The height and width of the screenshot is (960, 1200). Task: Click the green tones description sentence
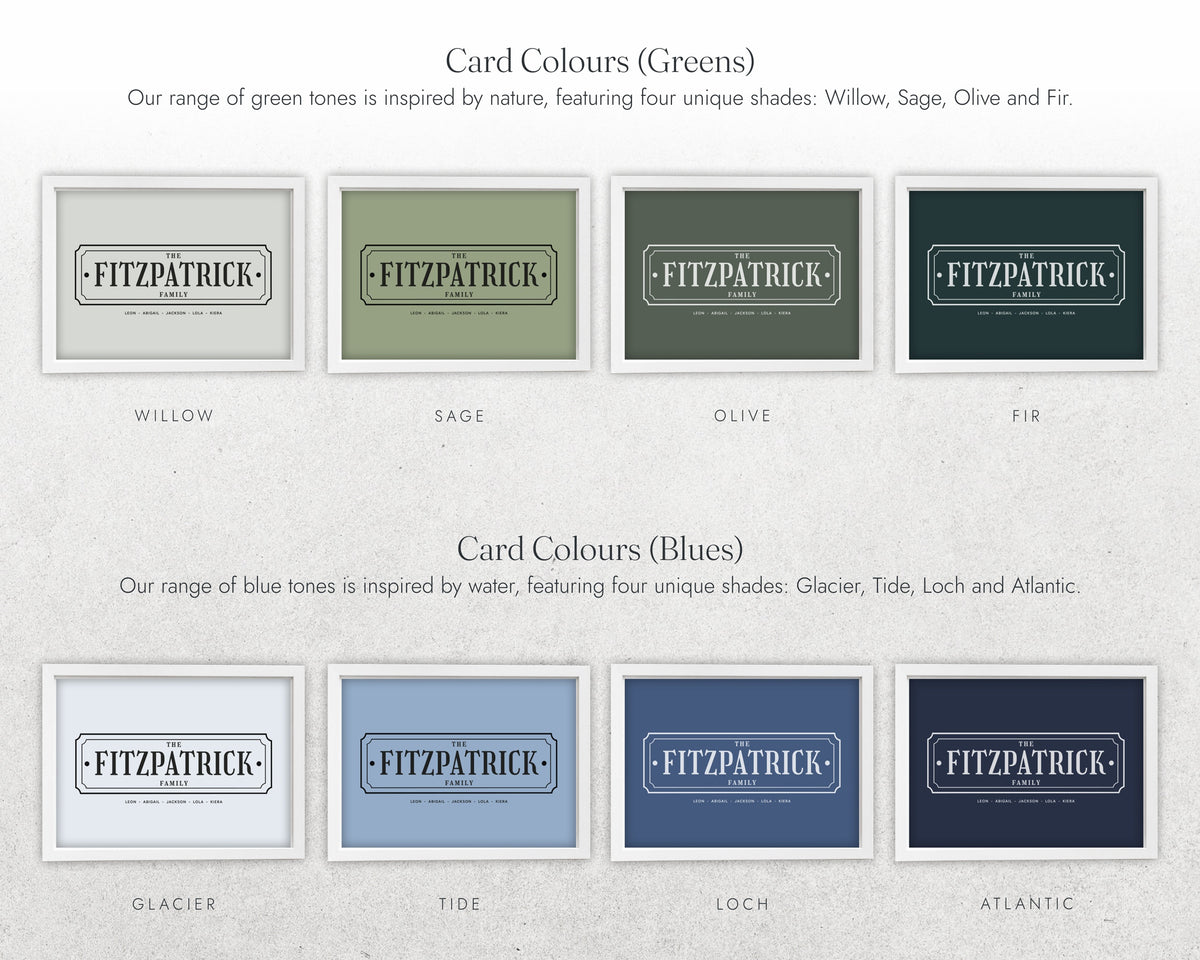click(x=600, y=98)
